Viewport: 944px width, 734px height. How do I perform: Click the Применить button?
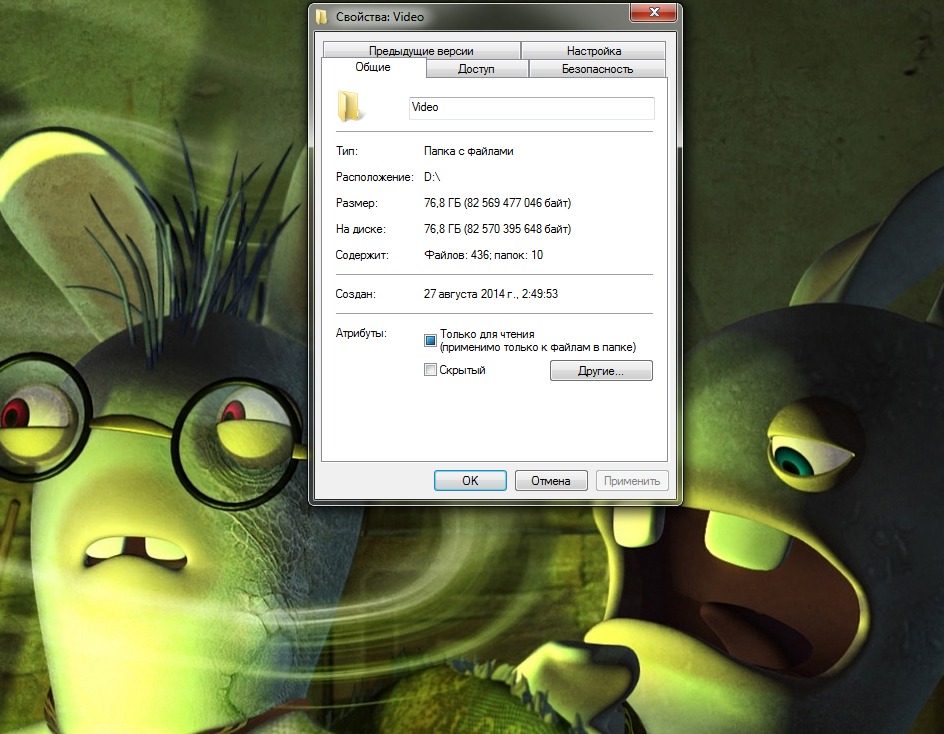pyautogui.click(x=632, y=481)
